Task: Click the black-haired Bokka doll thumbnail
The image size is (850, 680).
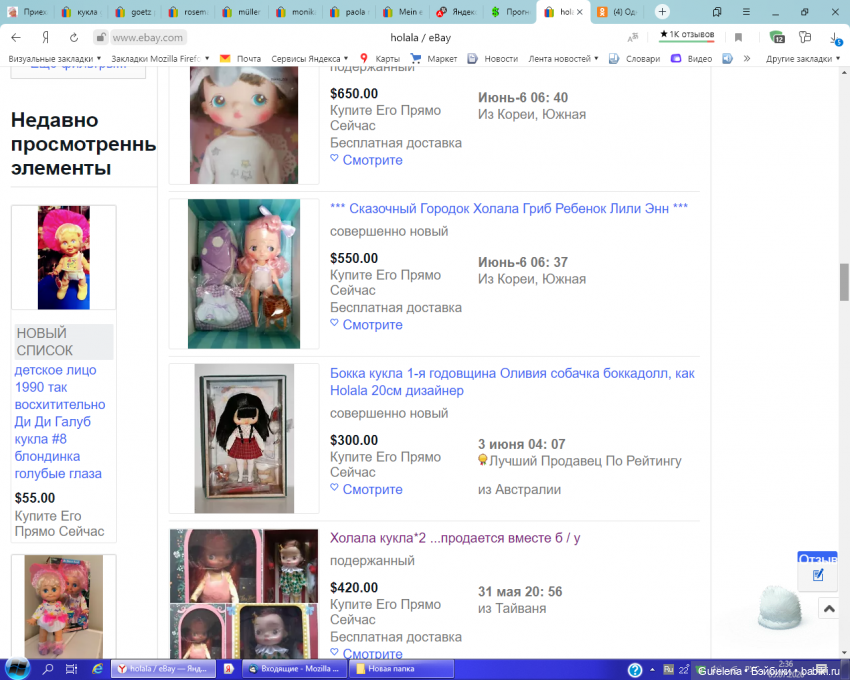Action: pyautogui.click(x=243, y=438)
